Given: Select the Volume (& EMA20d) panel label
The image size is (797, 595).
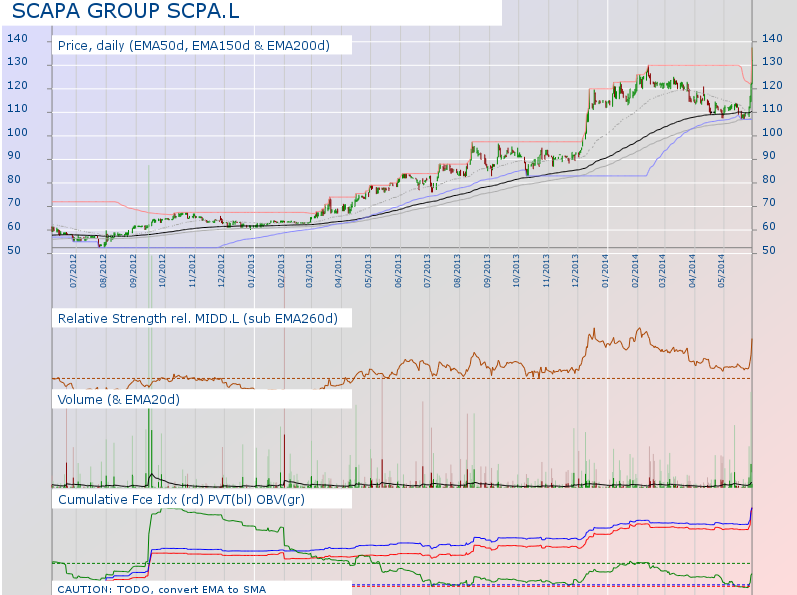Looking at the screenshot, I should tap(119, 400).
